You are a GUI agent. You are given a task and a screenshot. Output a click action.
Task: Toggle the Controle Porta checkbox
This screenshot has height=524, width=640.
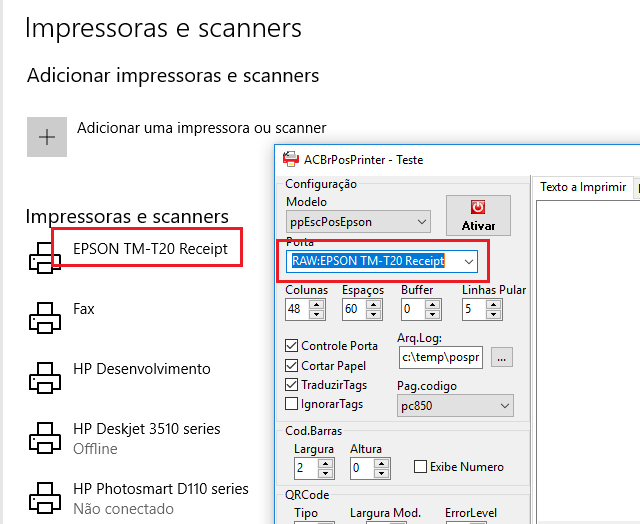click(291, 346)
